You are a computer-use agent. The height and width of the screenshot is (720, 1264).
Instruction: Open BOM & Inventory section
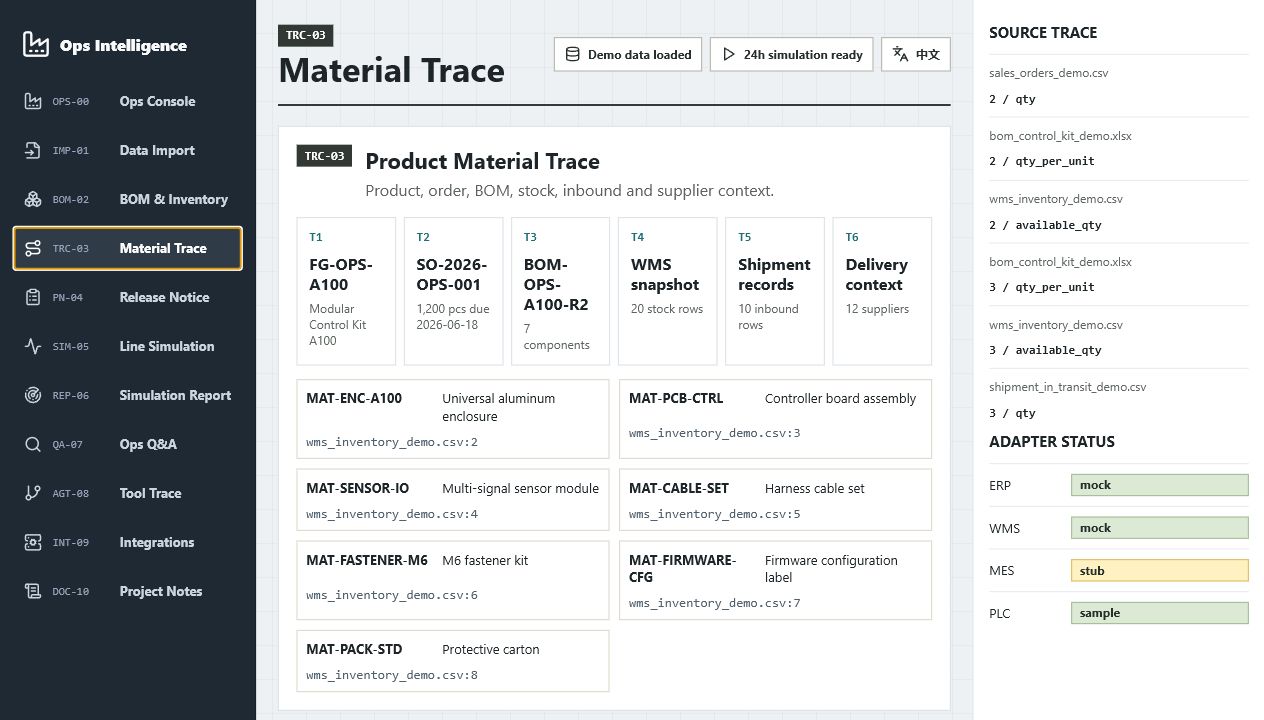128,199
